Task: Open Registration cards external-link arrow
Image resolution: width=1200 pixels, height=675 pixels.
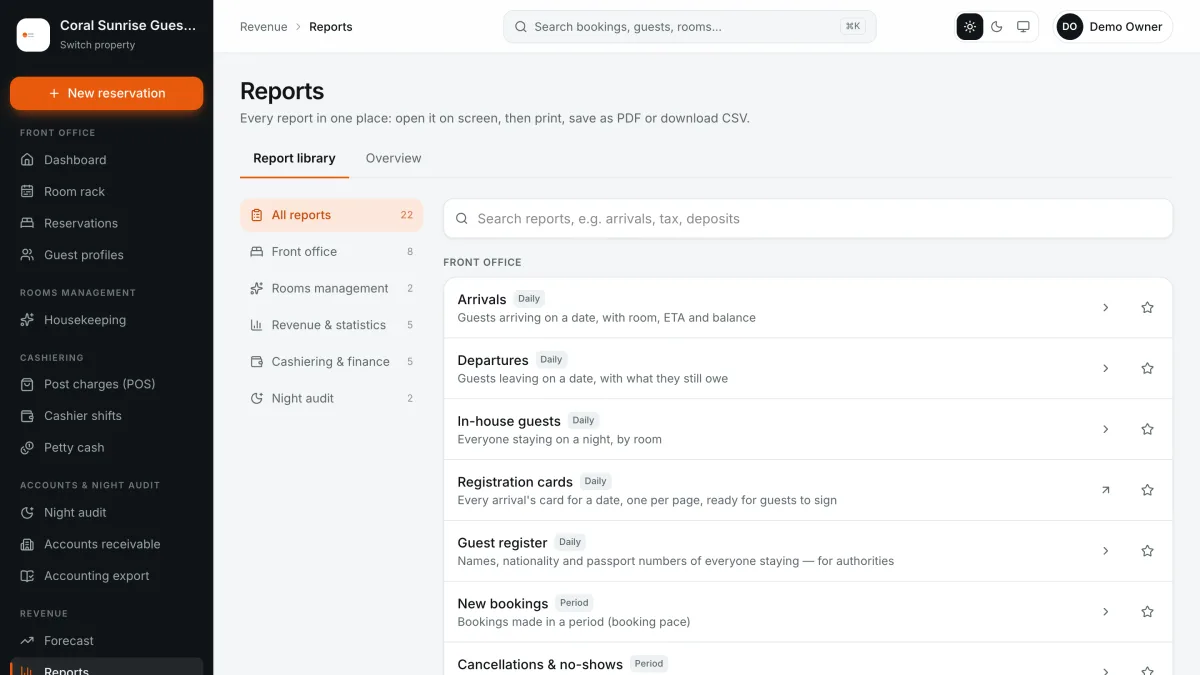Action: [1105, 490]
